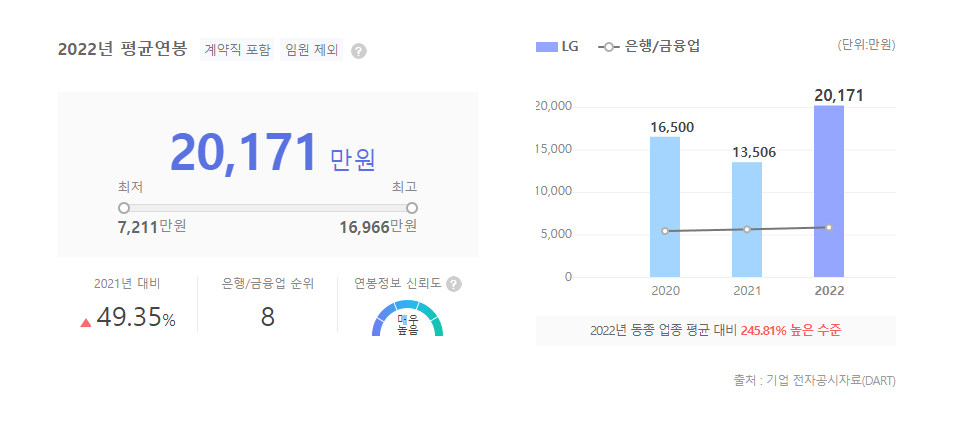Click the 은행/금융업 legend label

click(x=663, y=46)
